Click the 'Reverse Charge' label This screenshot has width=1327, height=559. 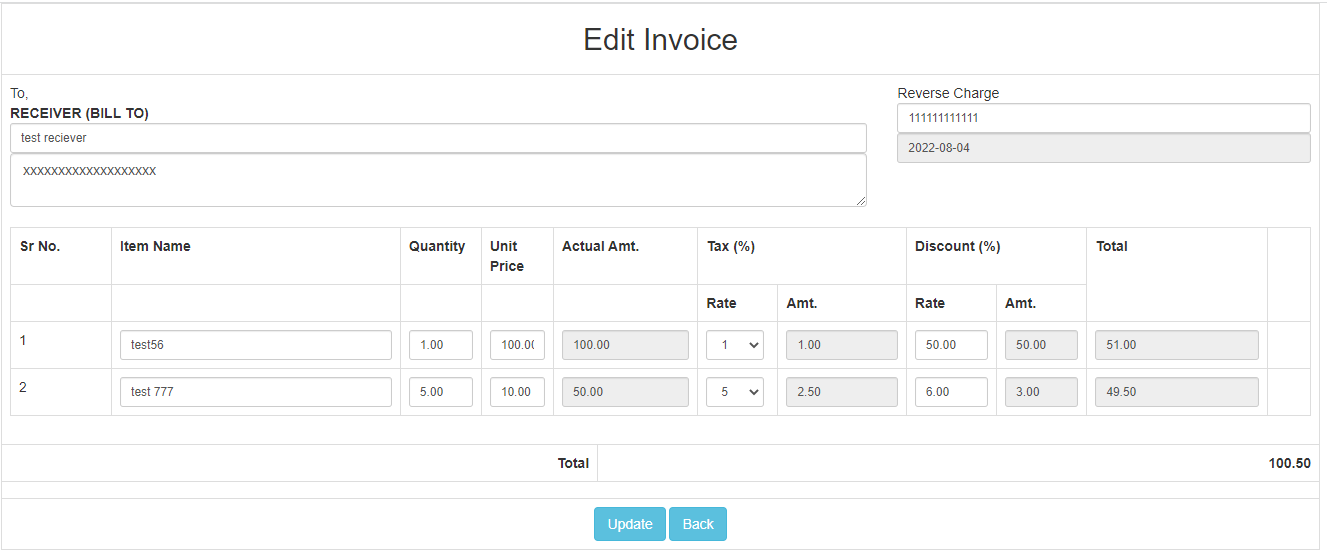click(x=948, y=93)
